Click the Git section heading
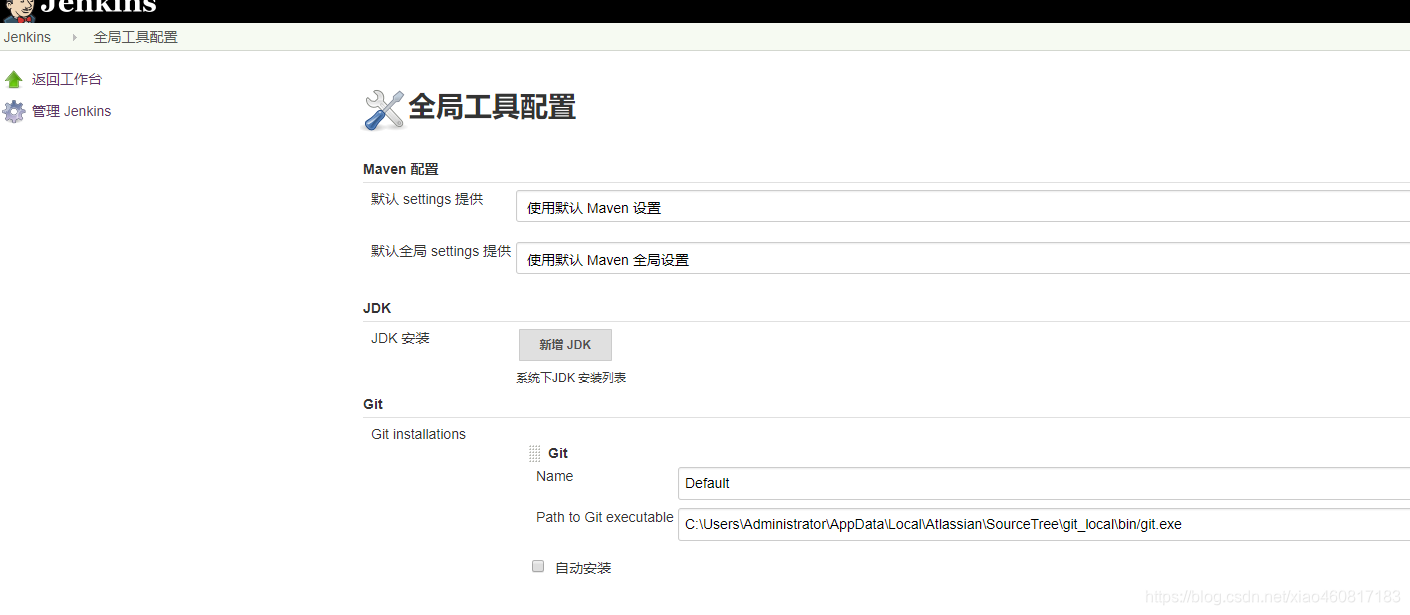This screenshot has width=1410, height=615. 373,404
